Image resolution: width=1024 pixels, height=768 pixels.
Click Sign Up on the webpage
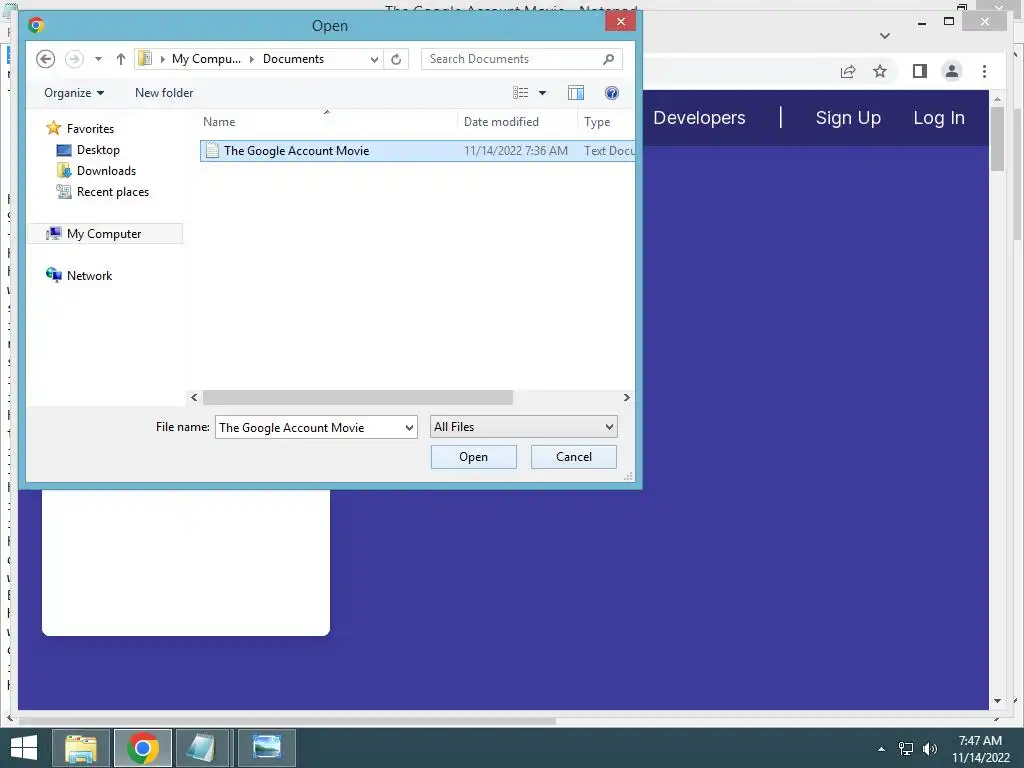click(x=848, y=118)
